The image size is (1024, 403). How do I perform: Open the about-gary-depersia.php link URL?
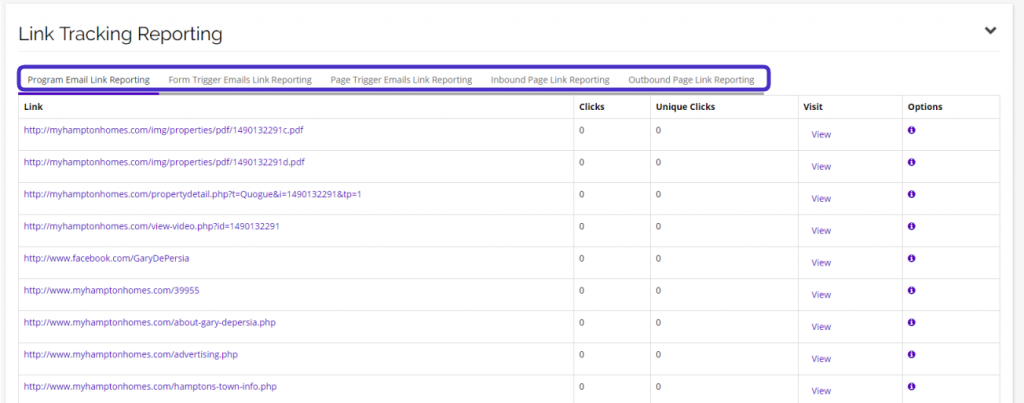coord(150,322)
